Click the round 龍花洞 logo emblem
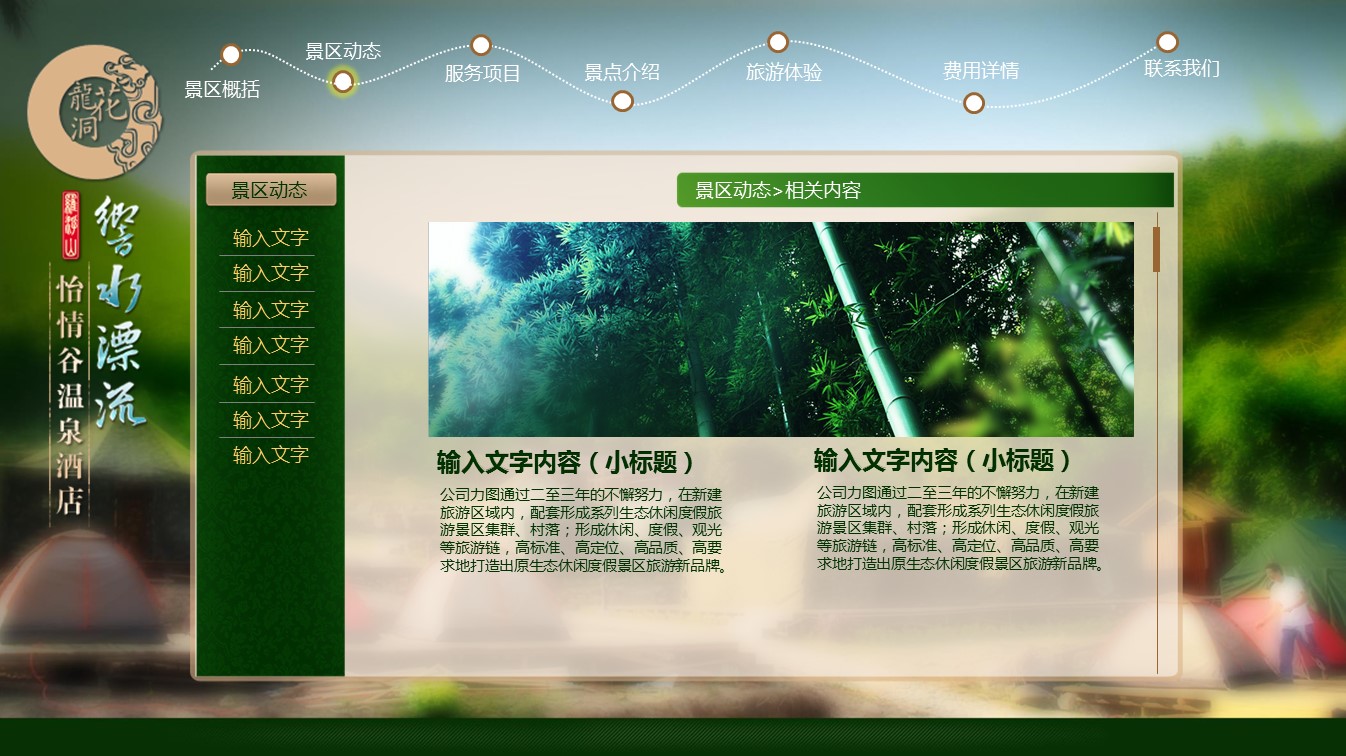This screenshot has width=1346, height=756. click(x=95, y=112)
